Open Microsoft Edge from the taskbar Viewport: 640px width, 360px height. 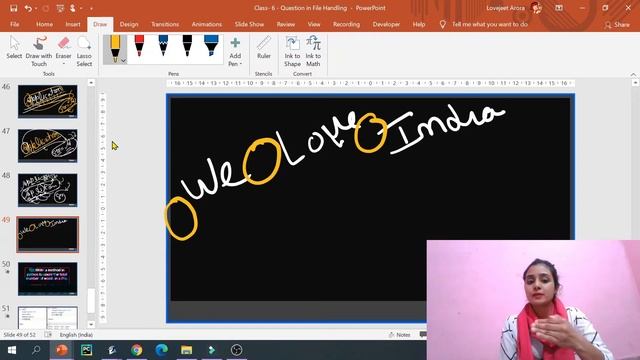[x=162, y=350]
